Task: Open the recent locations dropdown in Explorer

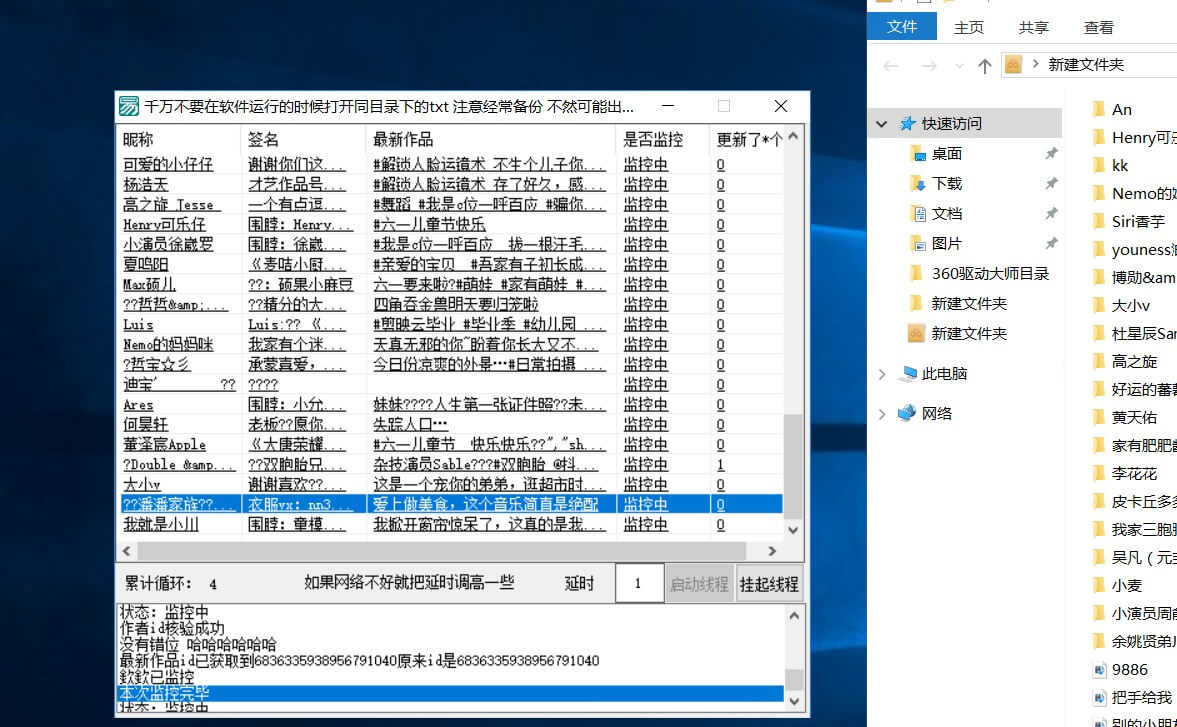Action: (x=959, y=66)
